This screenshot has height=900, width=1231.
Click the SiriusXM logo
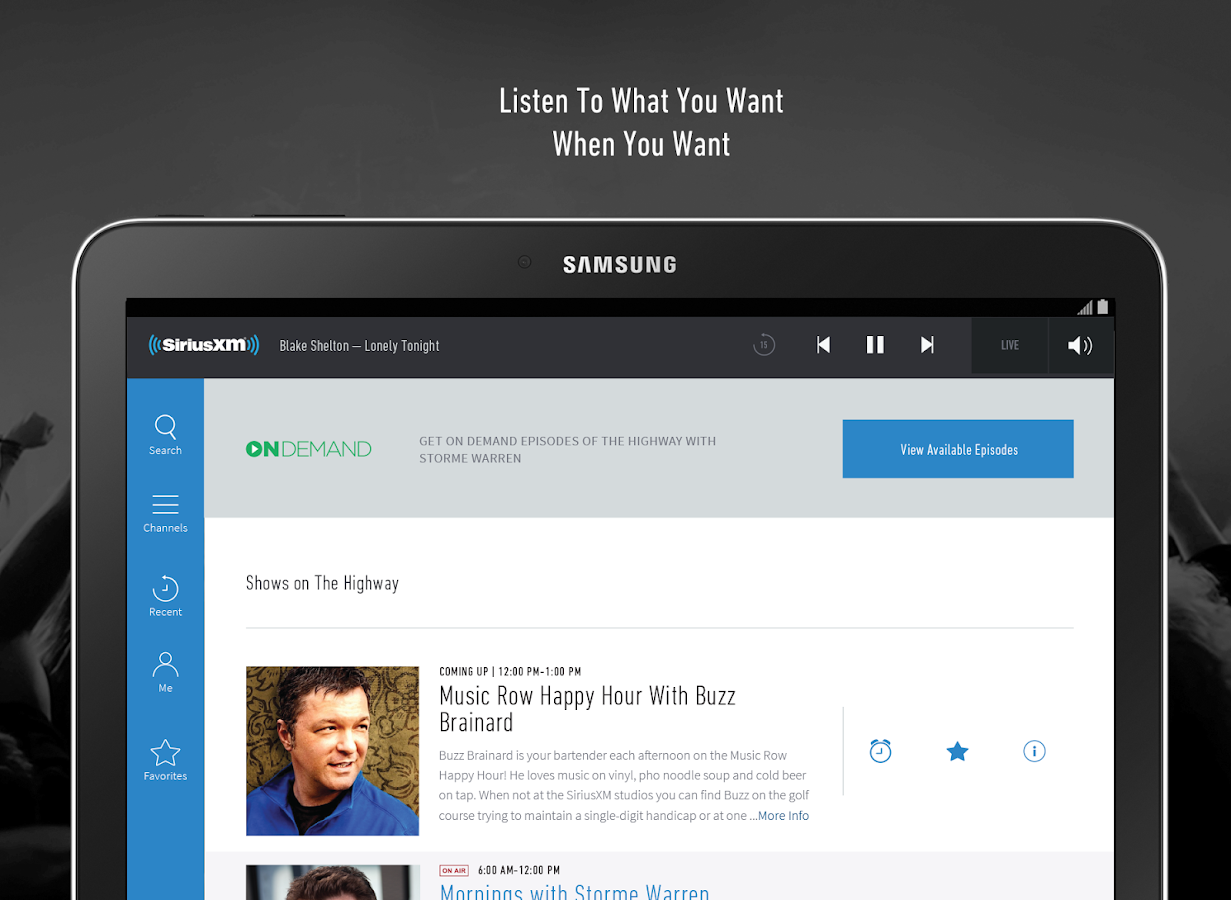[x=204, y=345]
